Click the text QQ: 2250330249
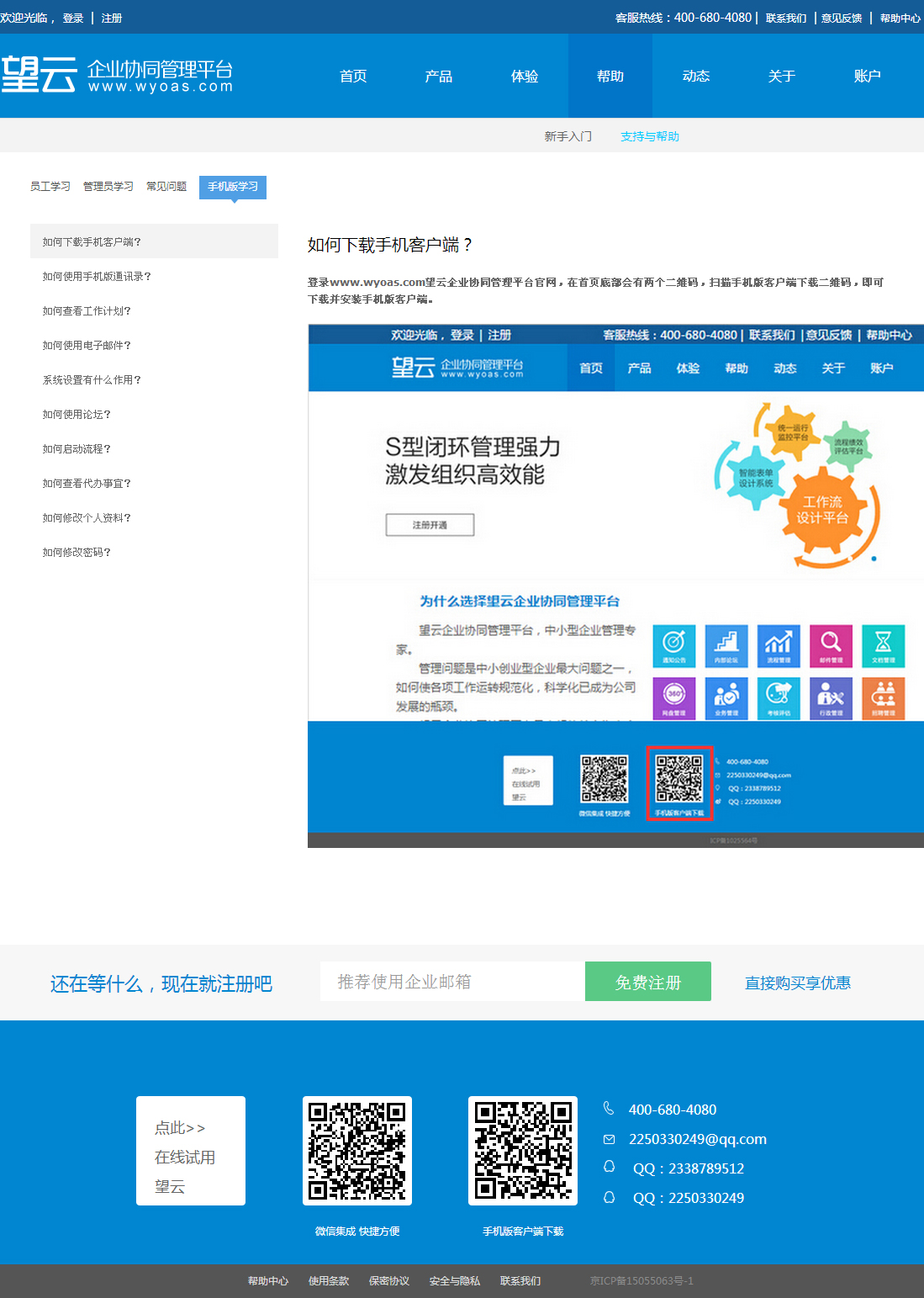The image size is (924, 1298). pyautogui.click(x=689, y=1198)
